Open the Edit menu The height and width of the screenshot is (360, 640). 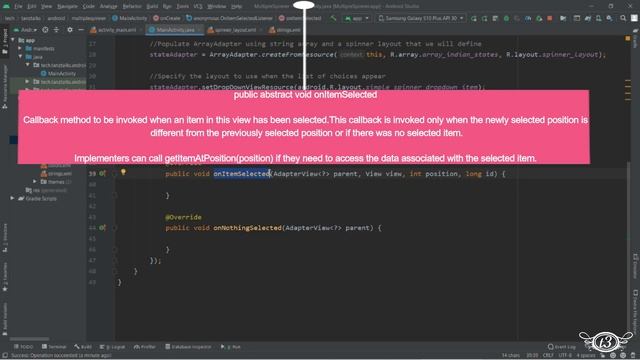[32, 6]
